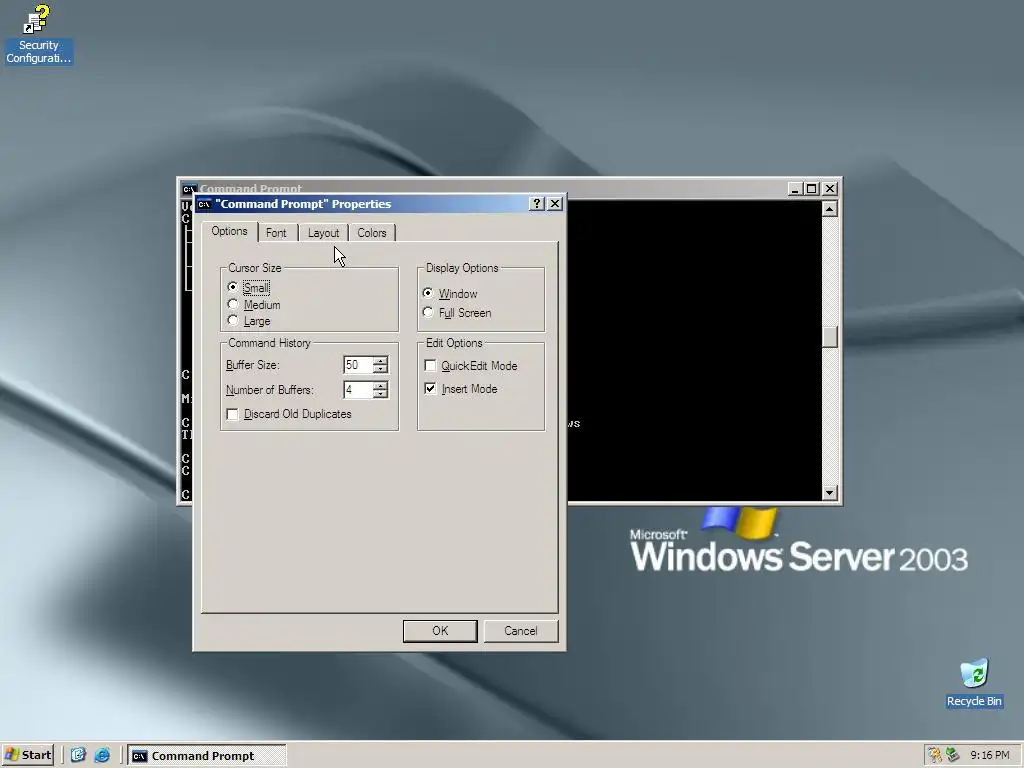This screenshot has height=768, width=1024.
Task: Increase Buffer Size with up arrow
Action: [x=381, y=360]
